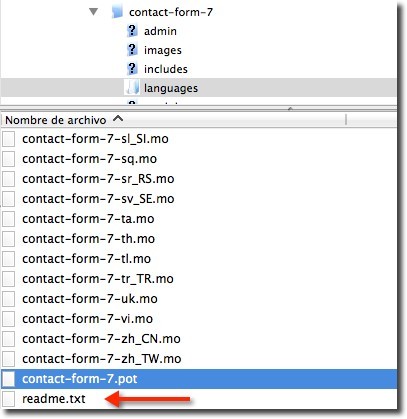Collapse the contact-form-7 folder tree
The height and width of the screenshot is (419, 407).
coord(94,12)
